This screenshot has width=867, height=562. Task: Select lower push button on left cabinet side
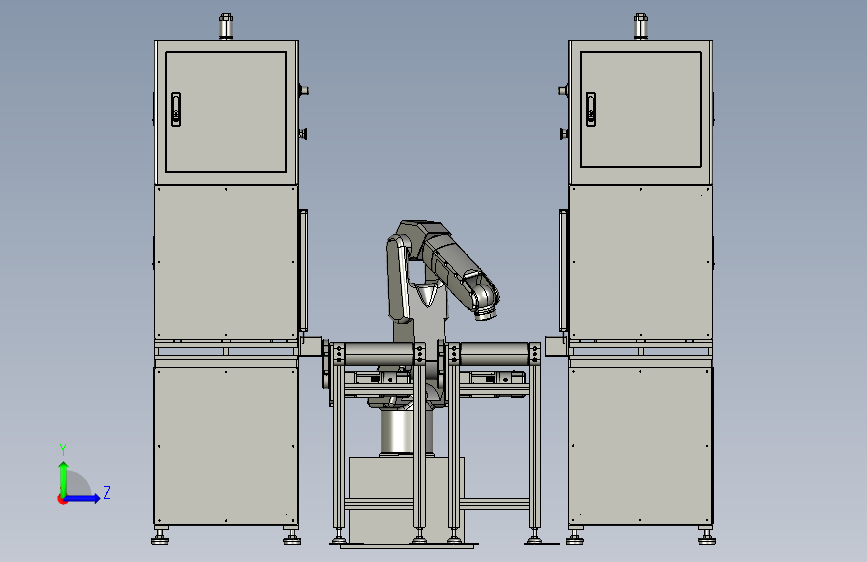pyautogui.click(x=303, y=134)
